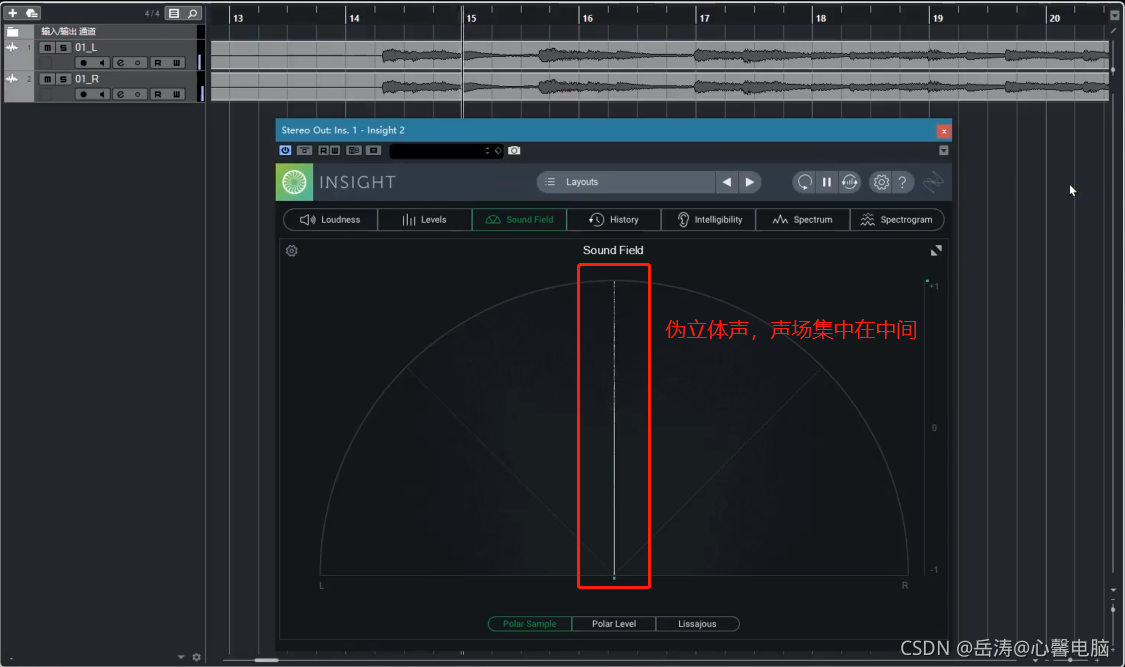Open track list settings gear at bottom
The height and width of the screenshot is (667, 1125).
pos(197,657)
